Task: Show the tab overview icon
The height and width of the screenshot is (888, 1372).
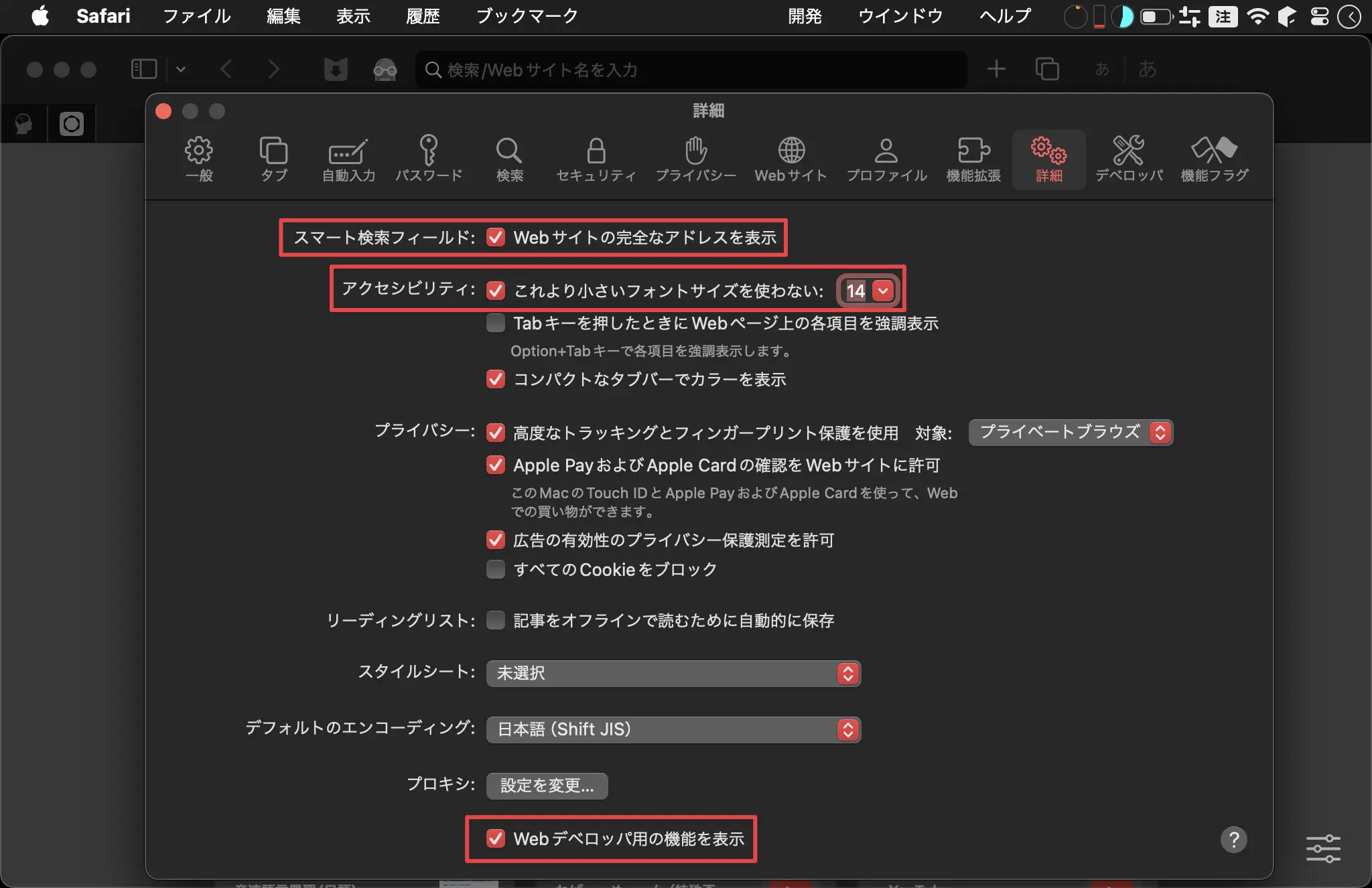Action: click(1047, 69)
